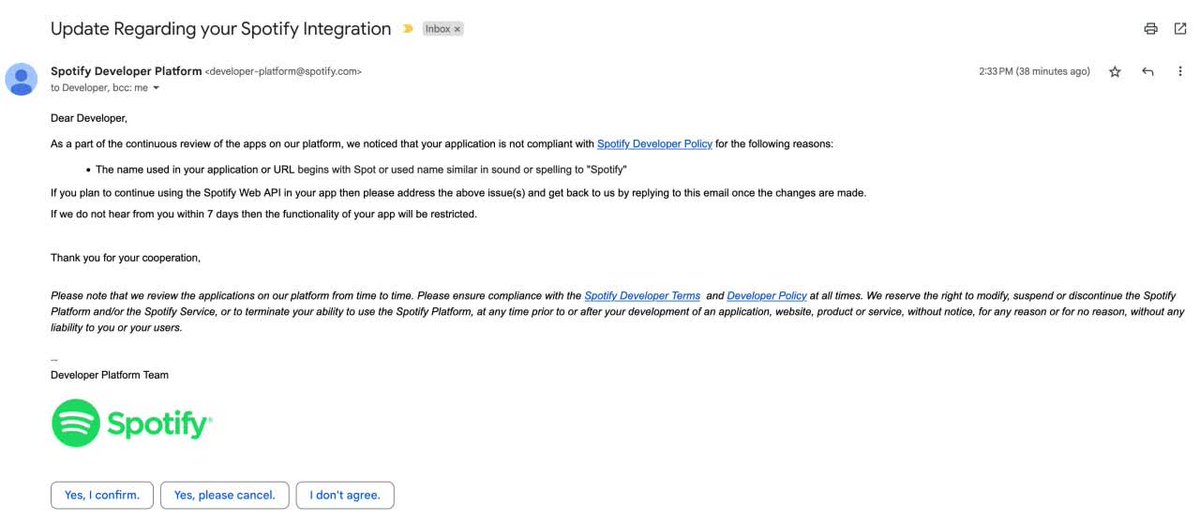Click the sender name Spotify Developer Platform

click(126, 71)
